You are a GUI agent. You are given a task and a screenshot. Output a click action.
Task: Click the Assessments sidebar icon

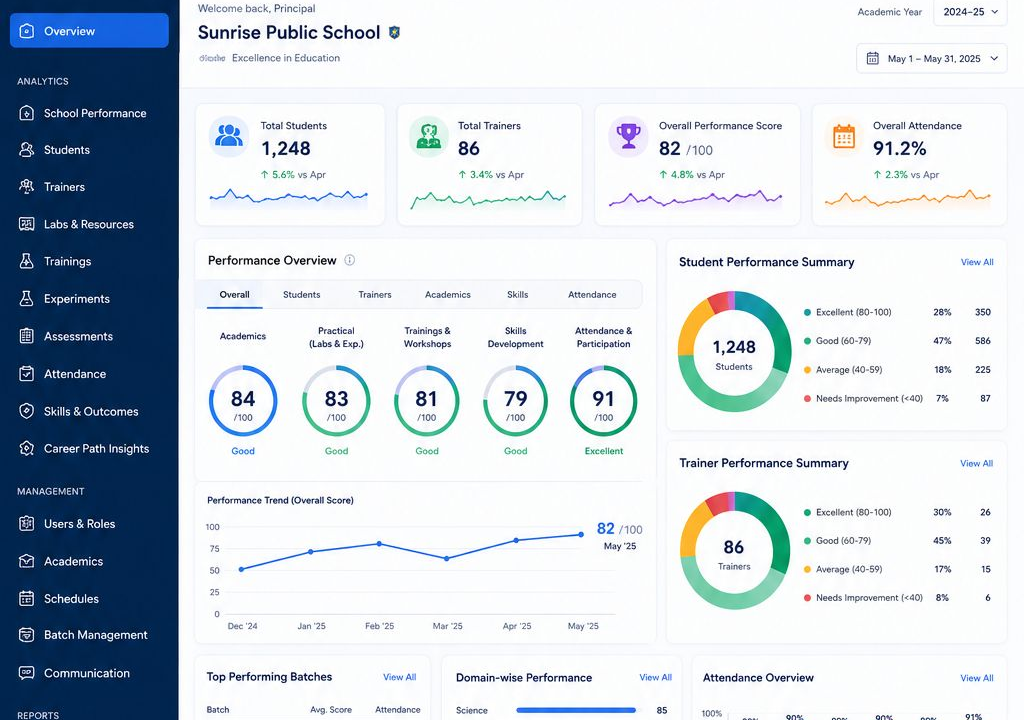(27, 336)
